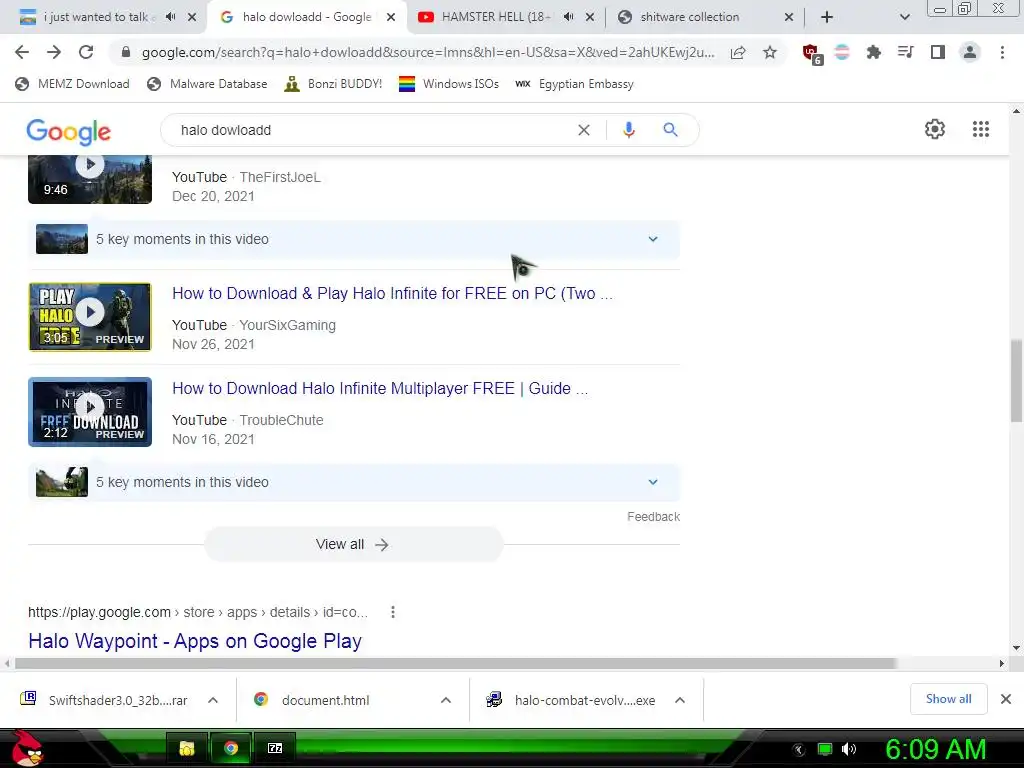This screenshot has width=1024, height=768.
Task: Open the Google apps grid
Action: click(980, 129)
